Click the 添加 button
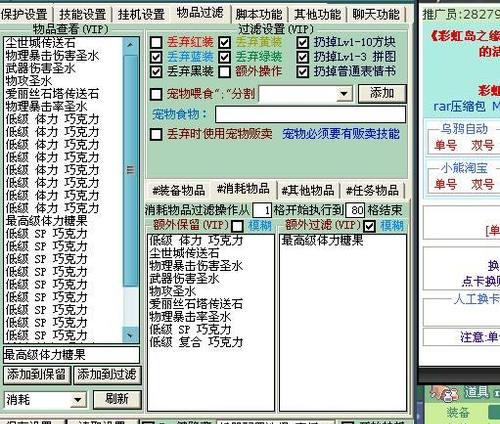Screen dimensions: 500x424 pyautogui.click(x=382, y=93)
